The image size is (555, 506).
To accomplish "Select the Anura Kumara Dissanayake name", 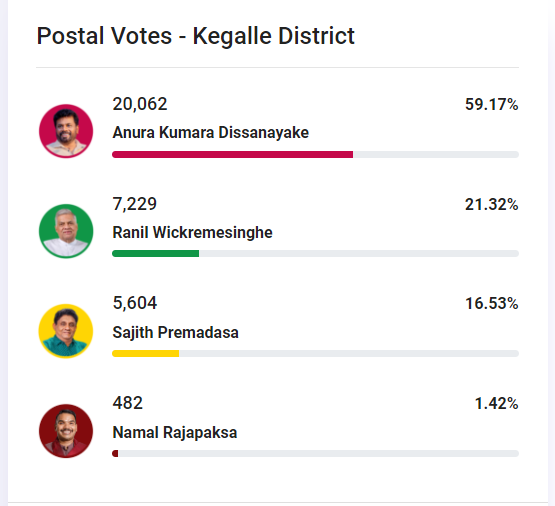I will 211,133.
